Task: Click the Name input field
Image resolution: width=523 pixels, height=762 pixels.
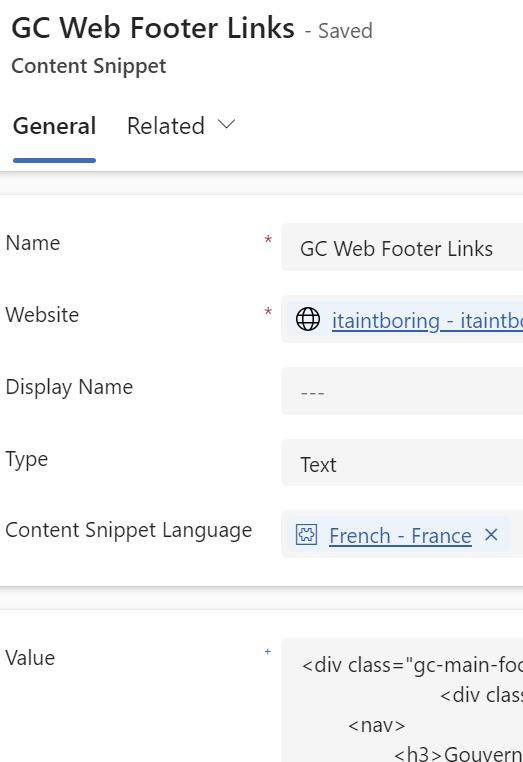Action: 402,247
